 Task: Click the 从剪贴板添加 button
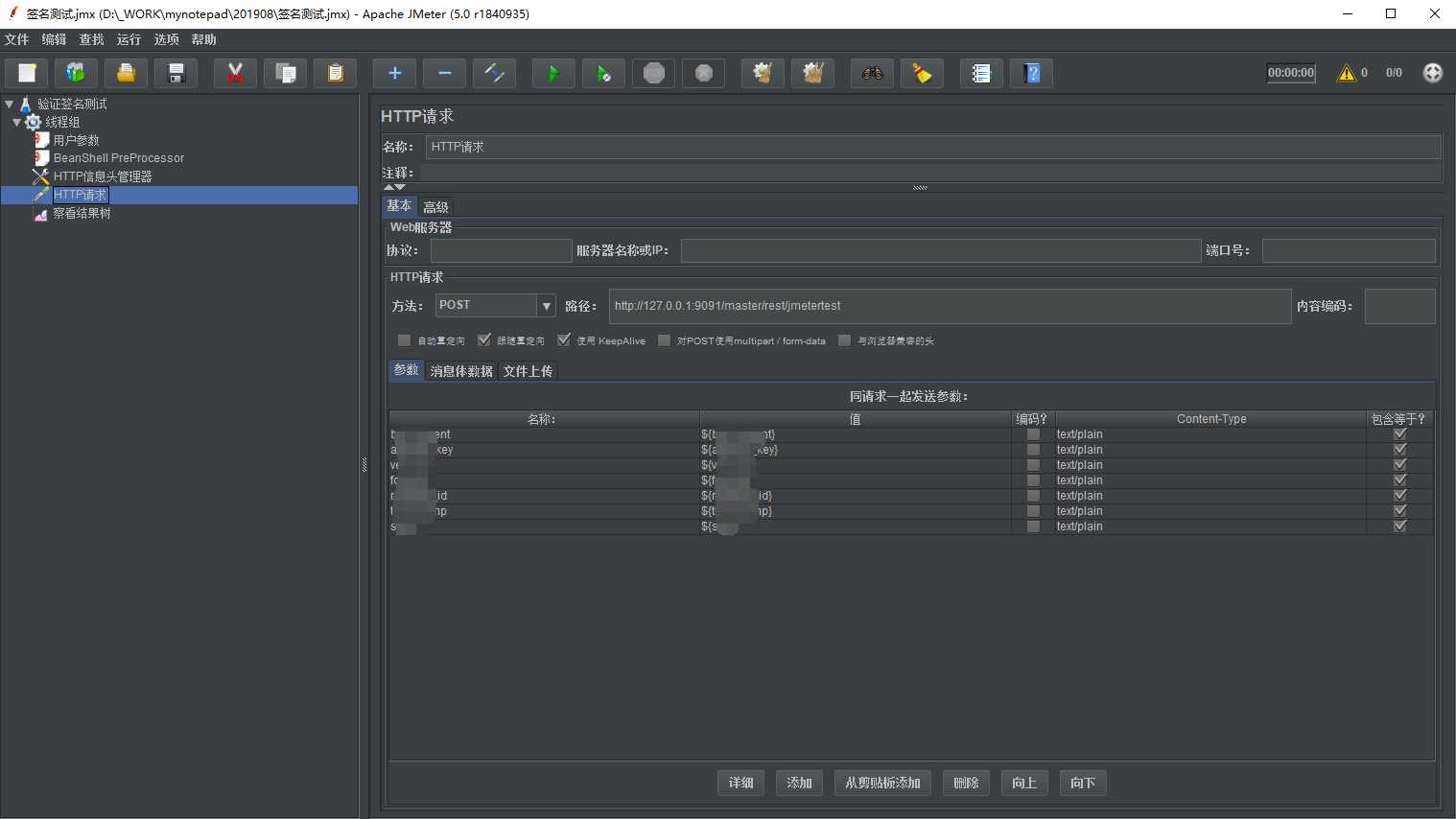coord(882,784)
